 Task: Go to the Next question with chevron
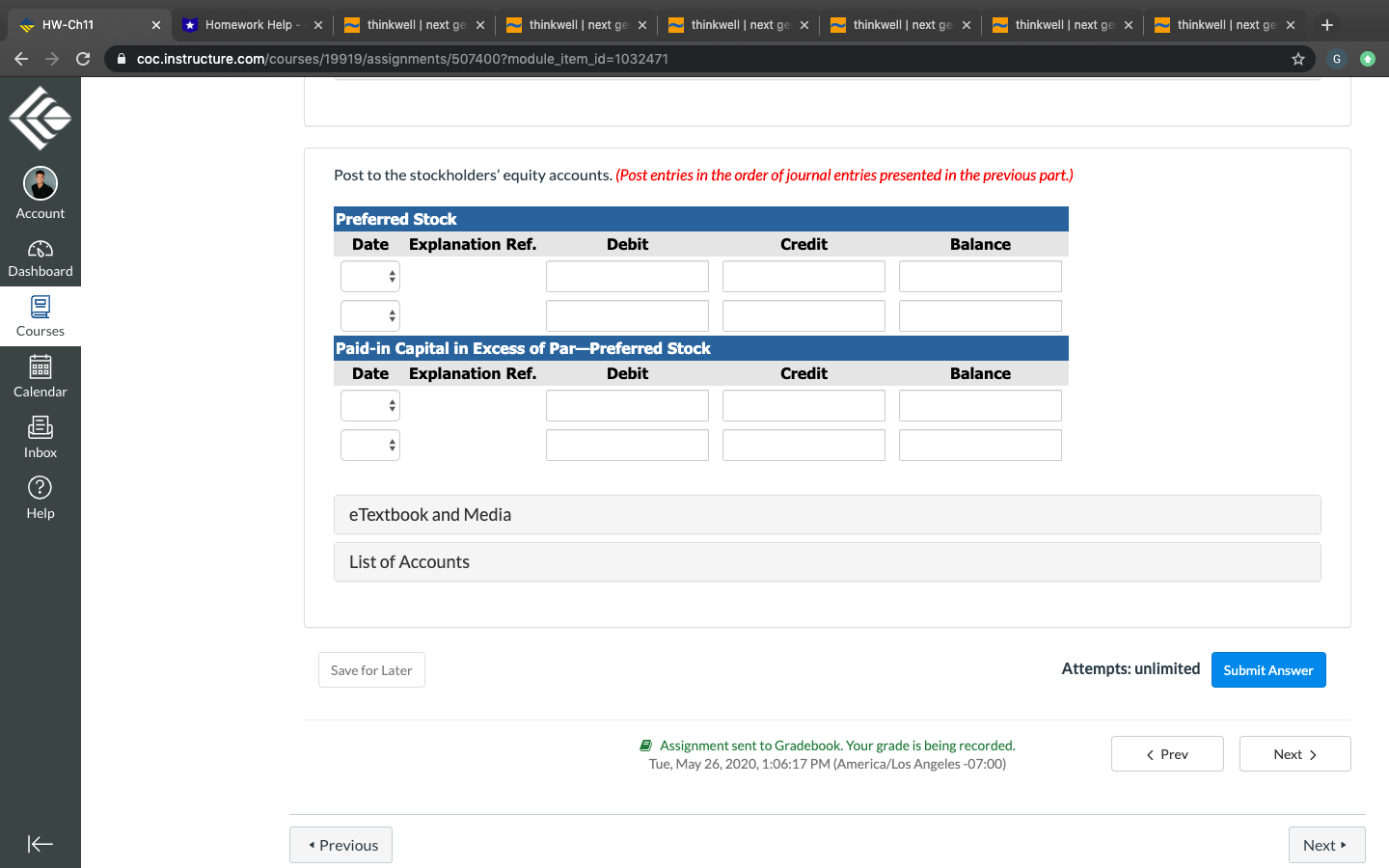[1295, 754]
